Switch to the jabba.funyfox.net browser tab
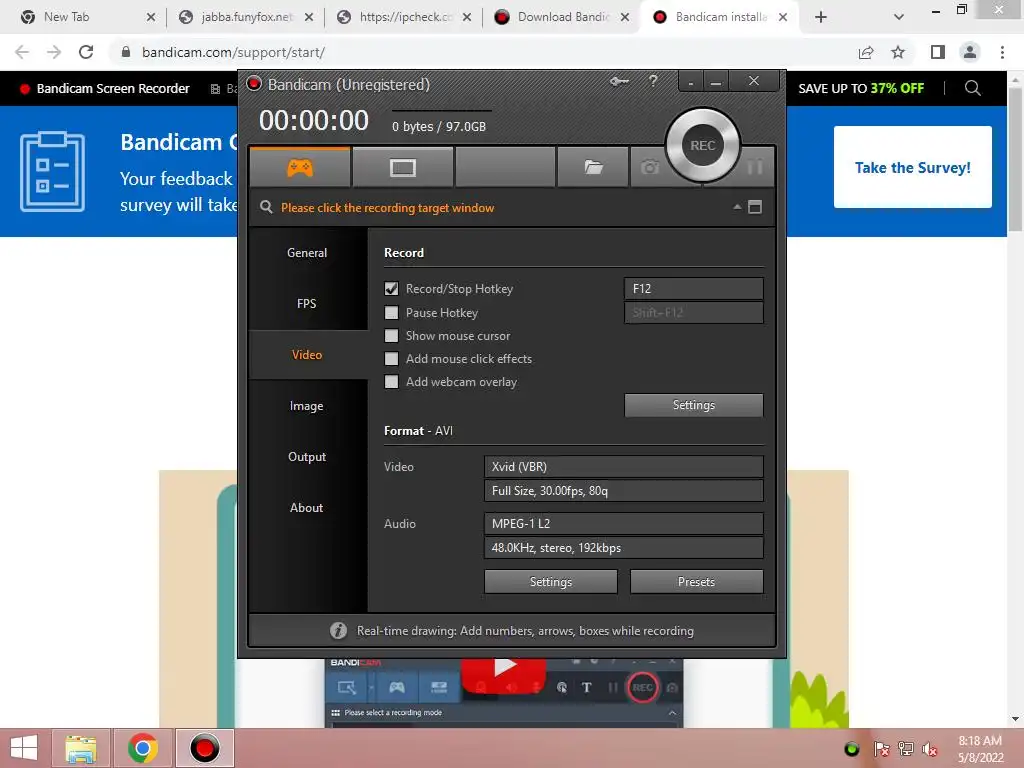 [246, 17]
